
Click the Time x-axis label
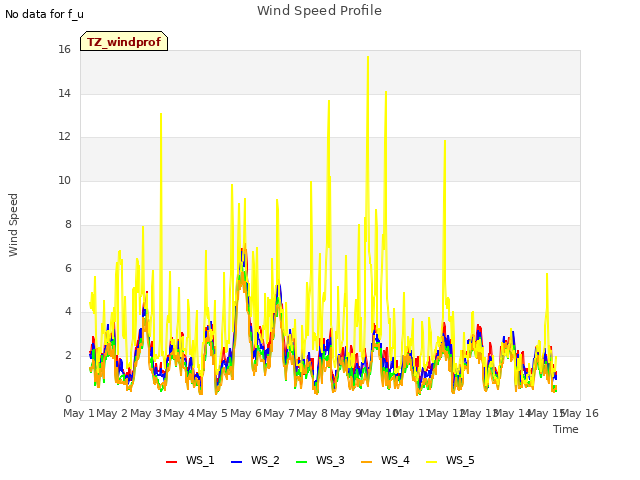click(566, 429)
